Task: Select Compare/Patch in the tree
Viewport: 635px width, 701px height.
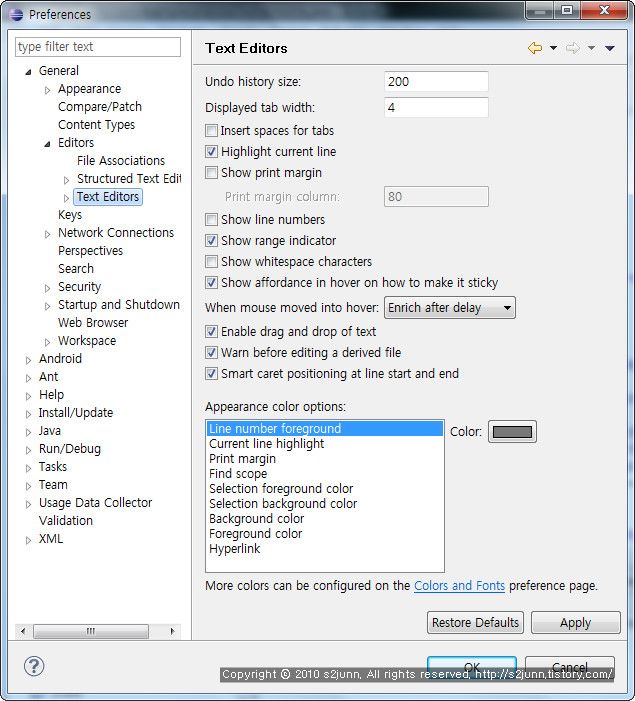Action: pos(100,107)
